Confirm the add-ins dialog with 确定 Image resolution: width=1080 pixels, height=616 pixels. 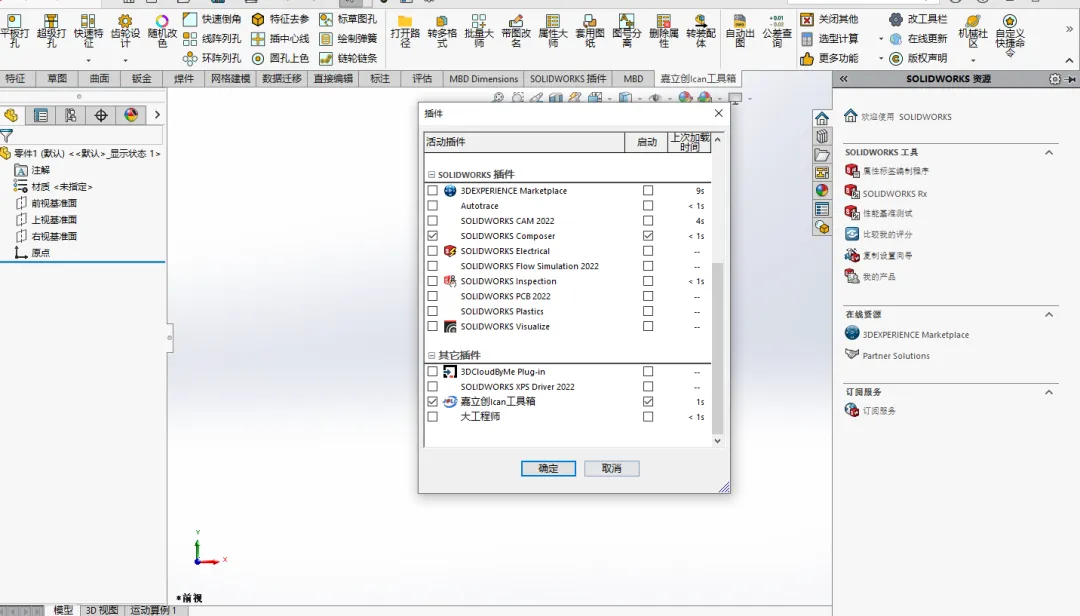tap(548, 469)
